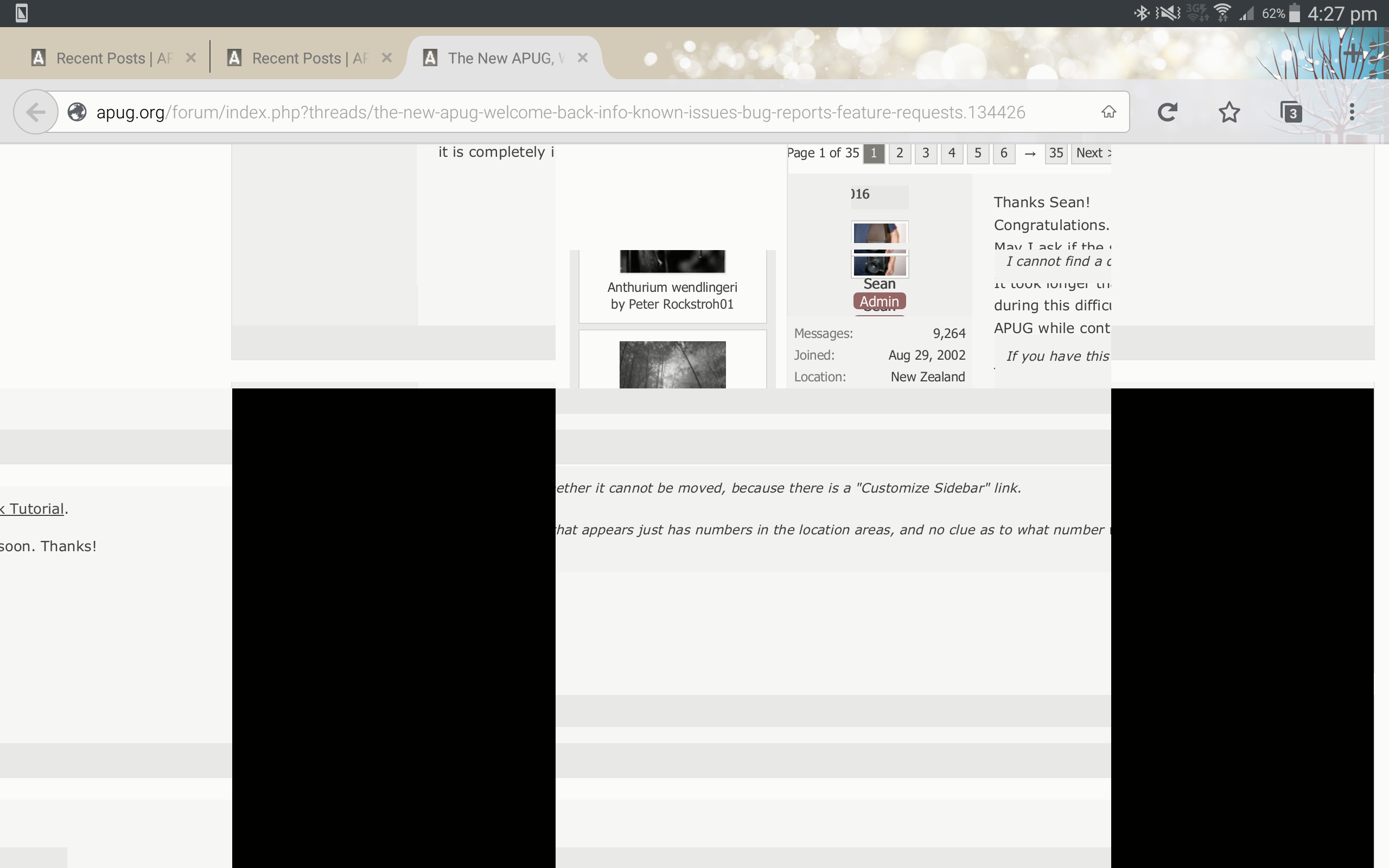Click the Anthurium wendlingeri photo thumbnail

click(672, 261)
